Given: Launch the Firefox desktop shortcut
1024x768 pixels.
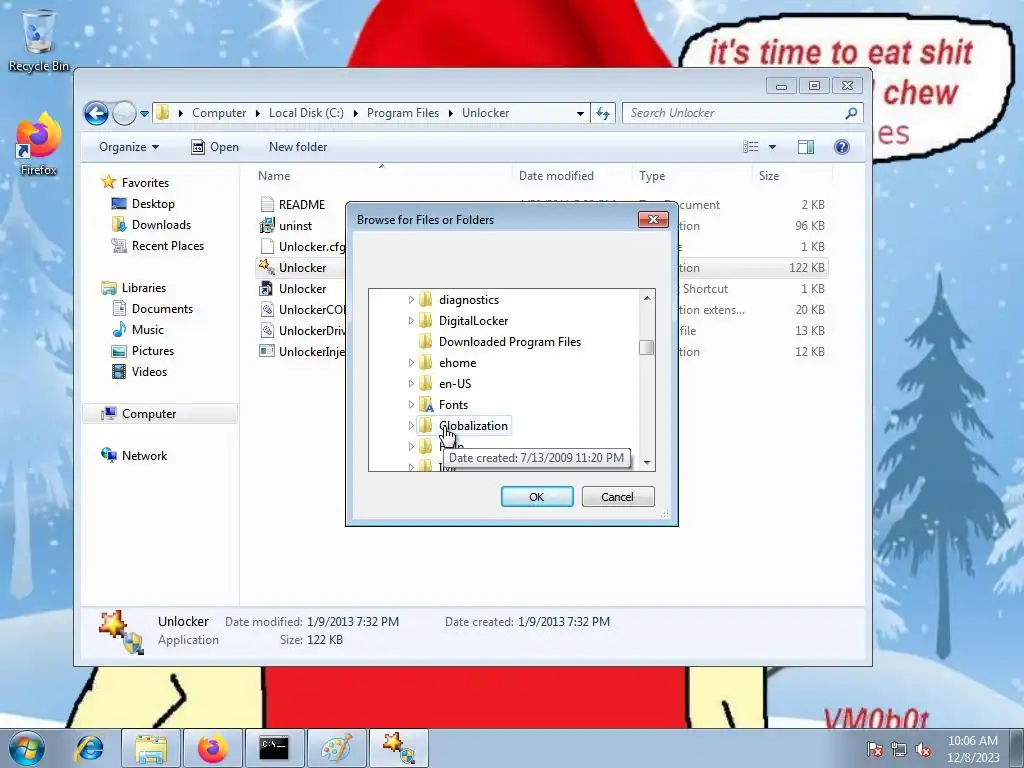Looking at the screenshot, I should pos(39,144).
